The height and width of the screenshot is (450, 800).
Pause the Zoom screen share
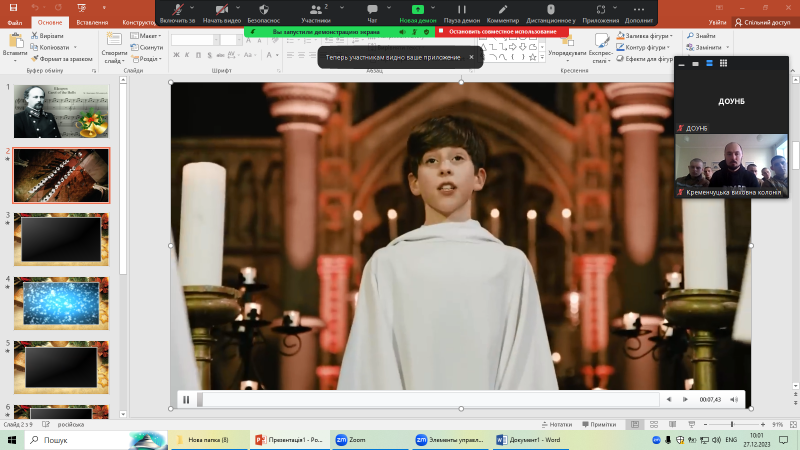coord(461,13)
